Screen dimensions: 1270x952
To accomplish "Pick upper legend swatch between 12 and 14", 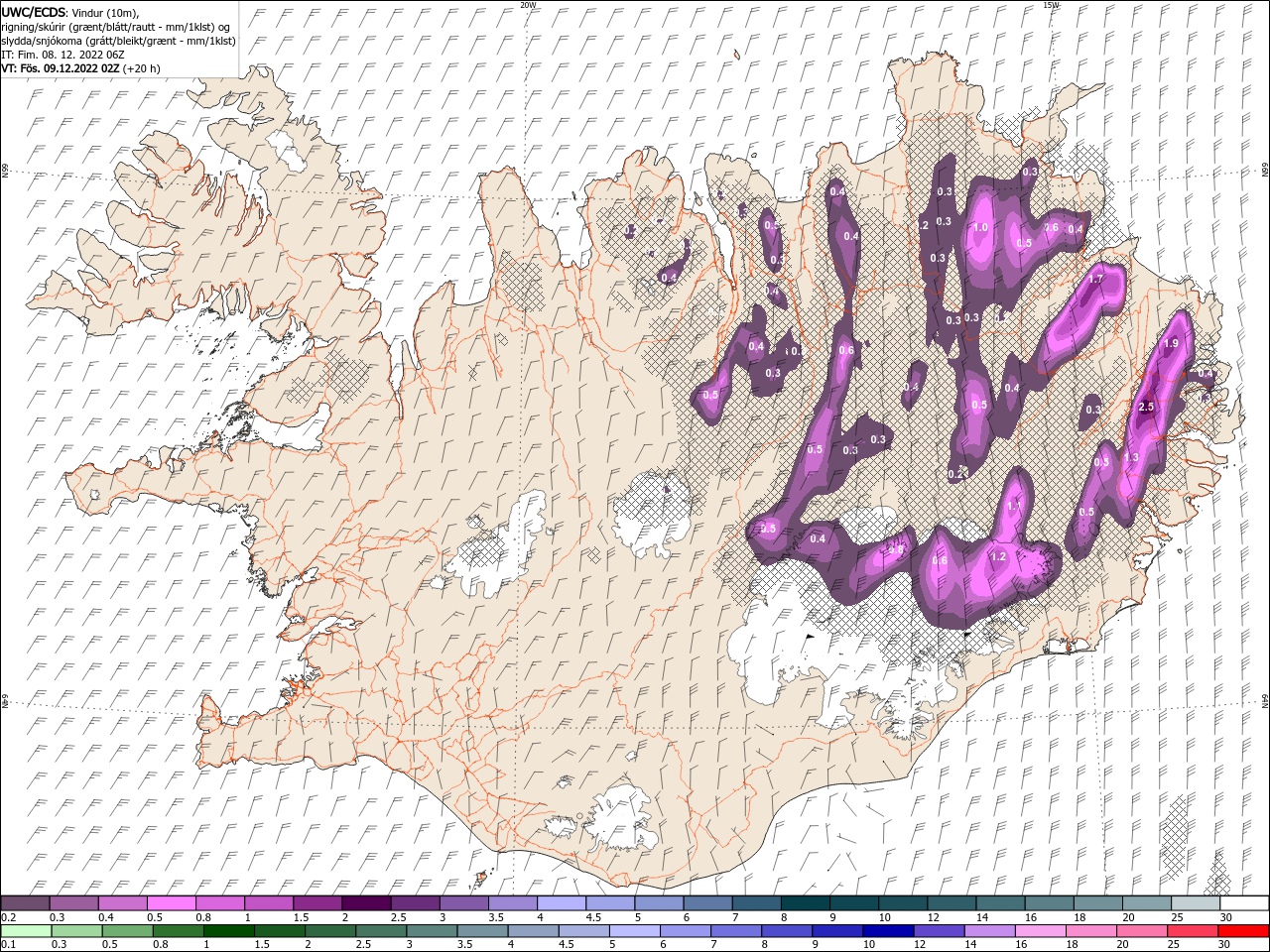I will tap(952, 902).
